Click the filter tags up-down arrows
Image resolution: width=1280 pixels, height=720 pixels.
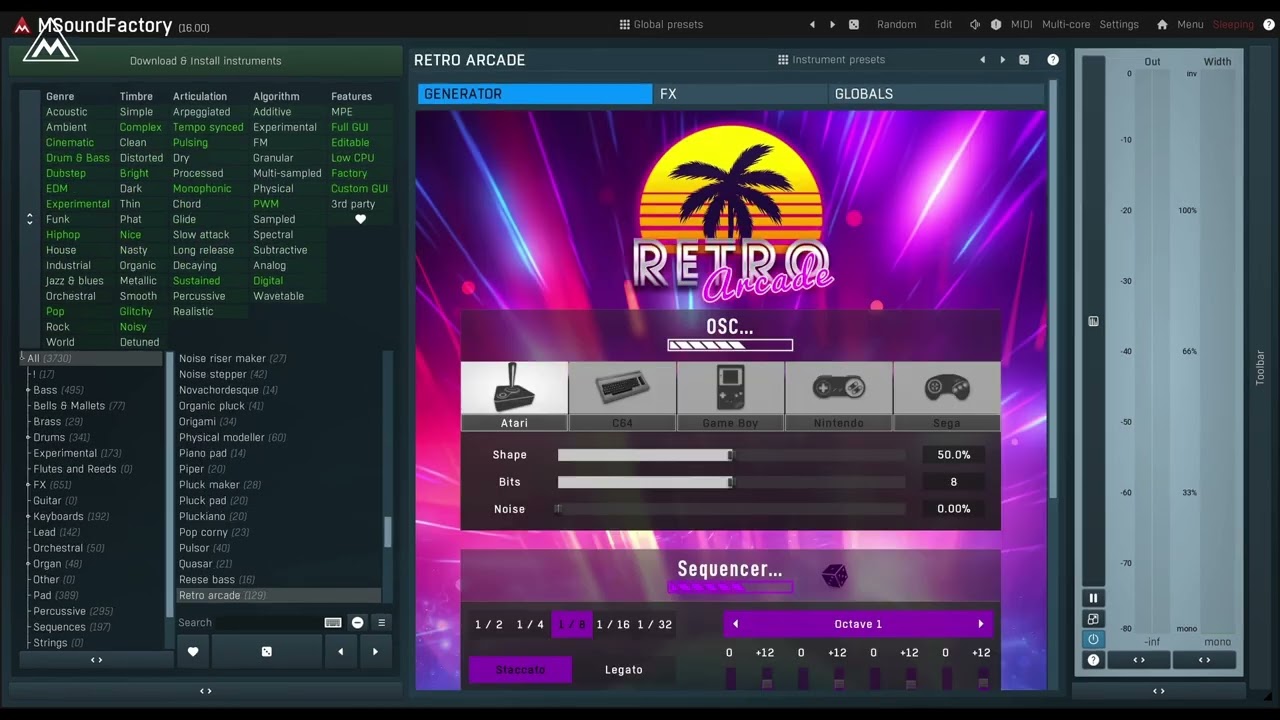(30, 219)
